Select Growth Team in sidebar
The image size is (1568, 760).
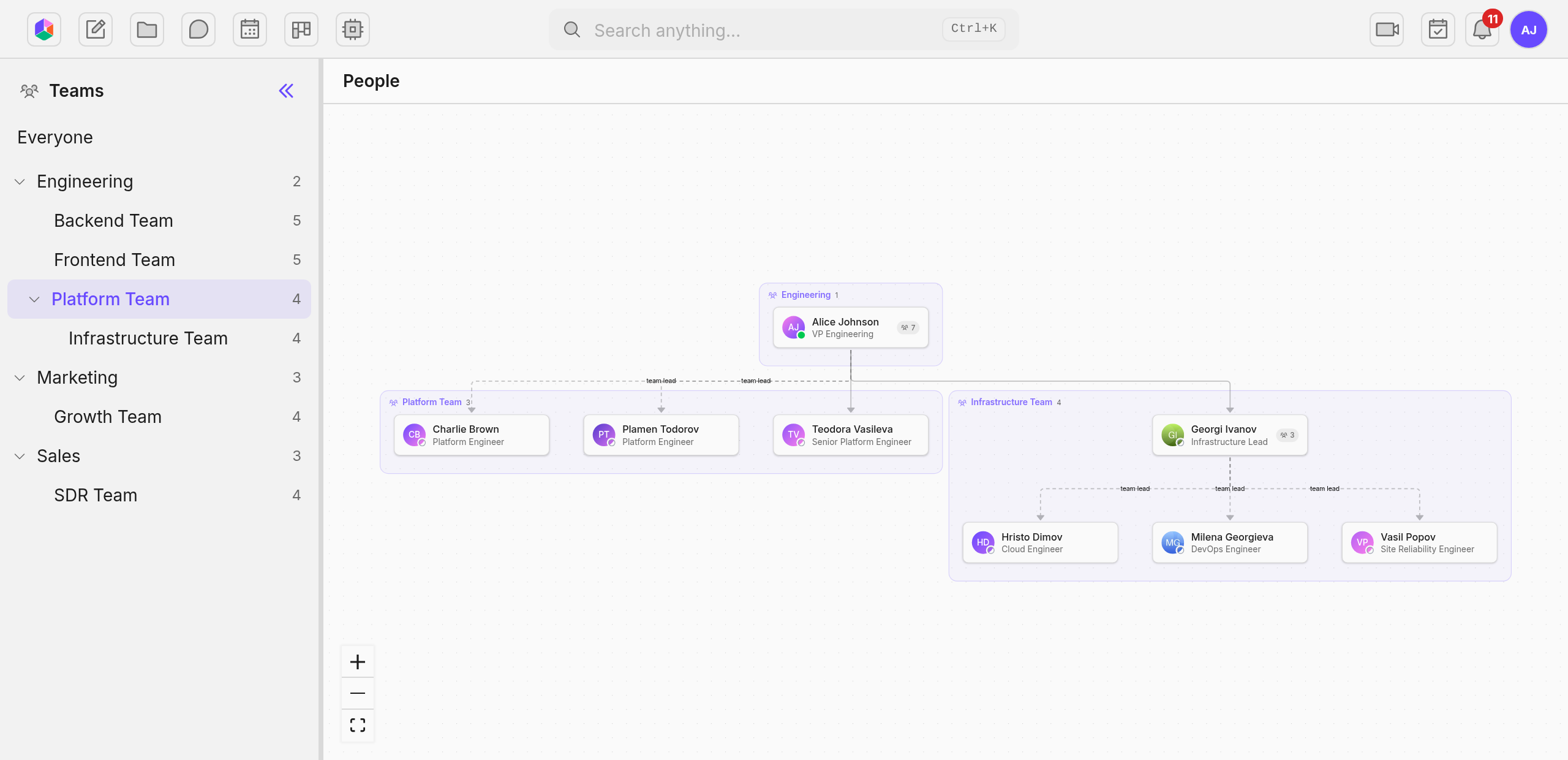(159, 417)
